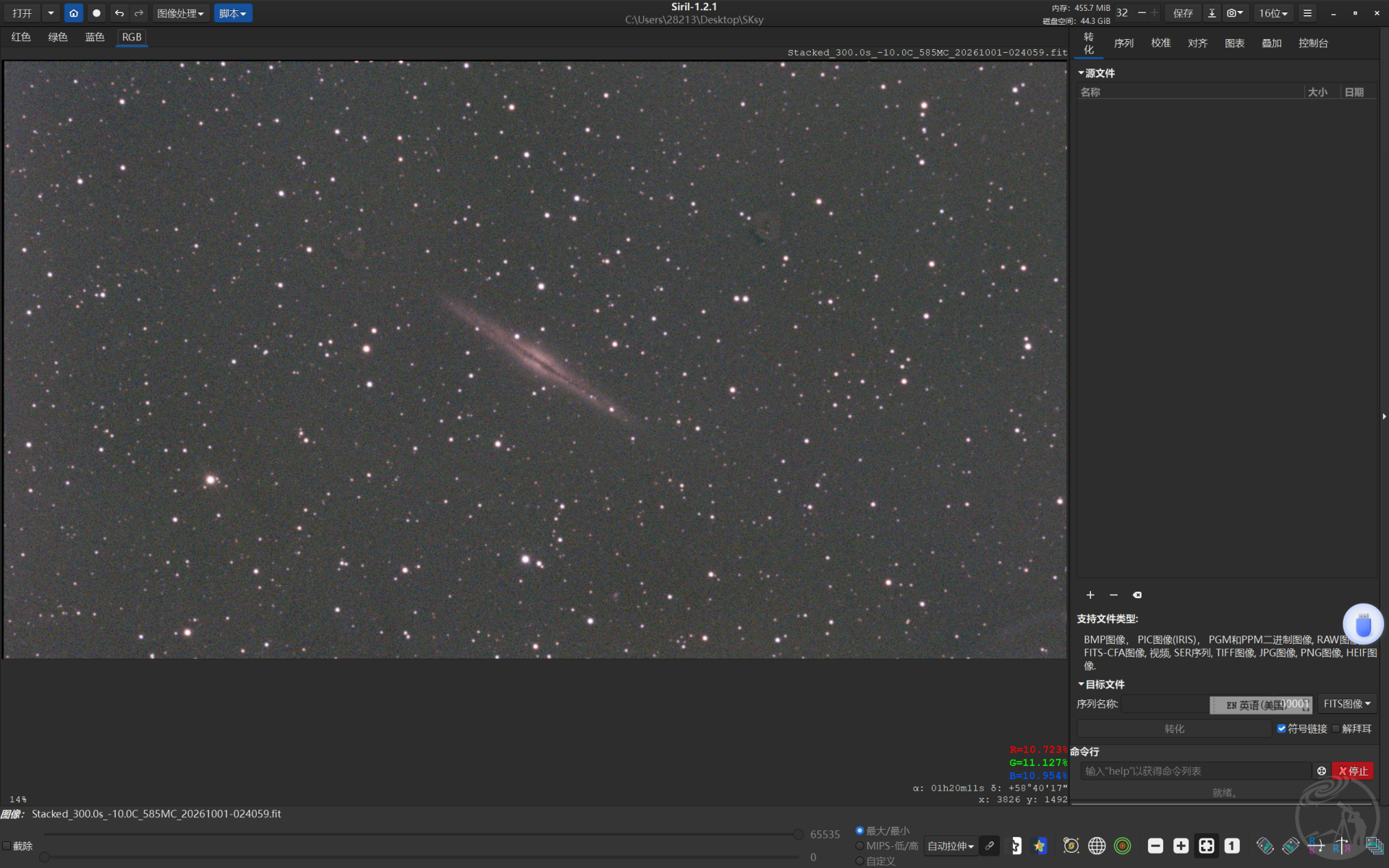Uncheck the 符号链接 checkbox
Viewport: 1389px width, 868px height.
[x=1281, y=728]
